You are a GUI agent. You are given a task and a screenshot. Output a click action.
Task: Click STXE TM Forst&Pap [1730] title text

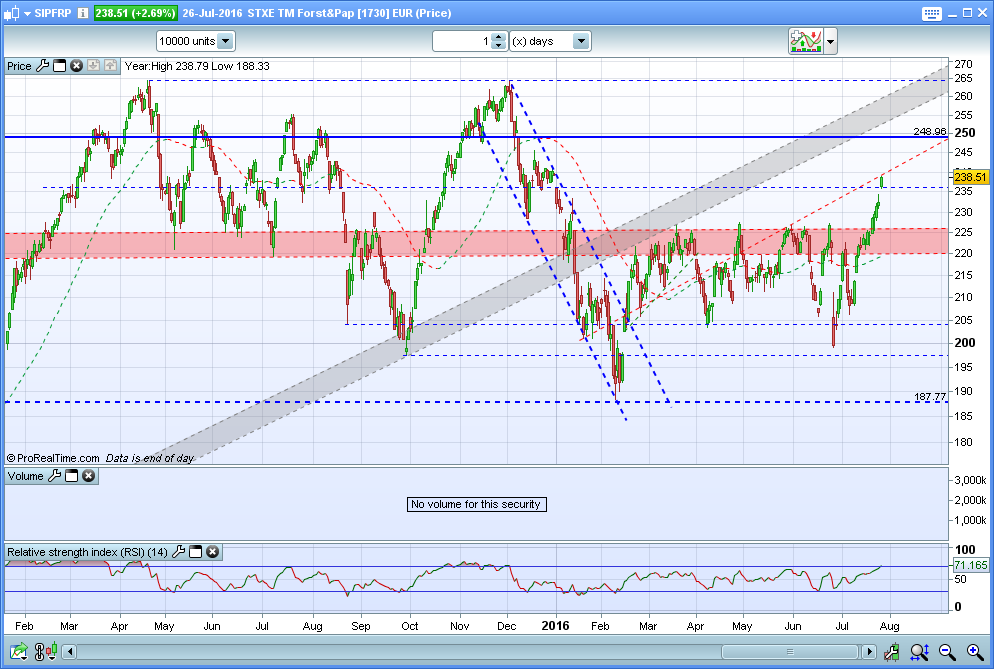[x=318, y=13]
